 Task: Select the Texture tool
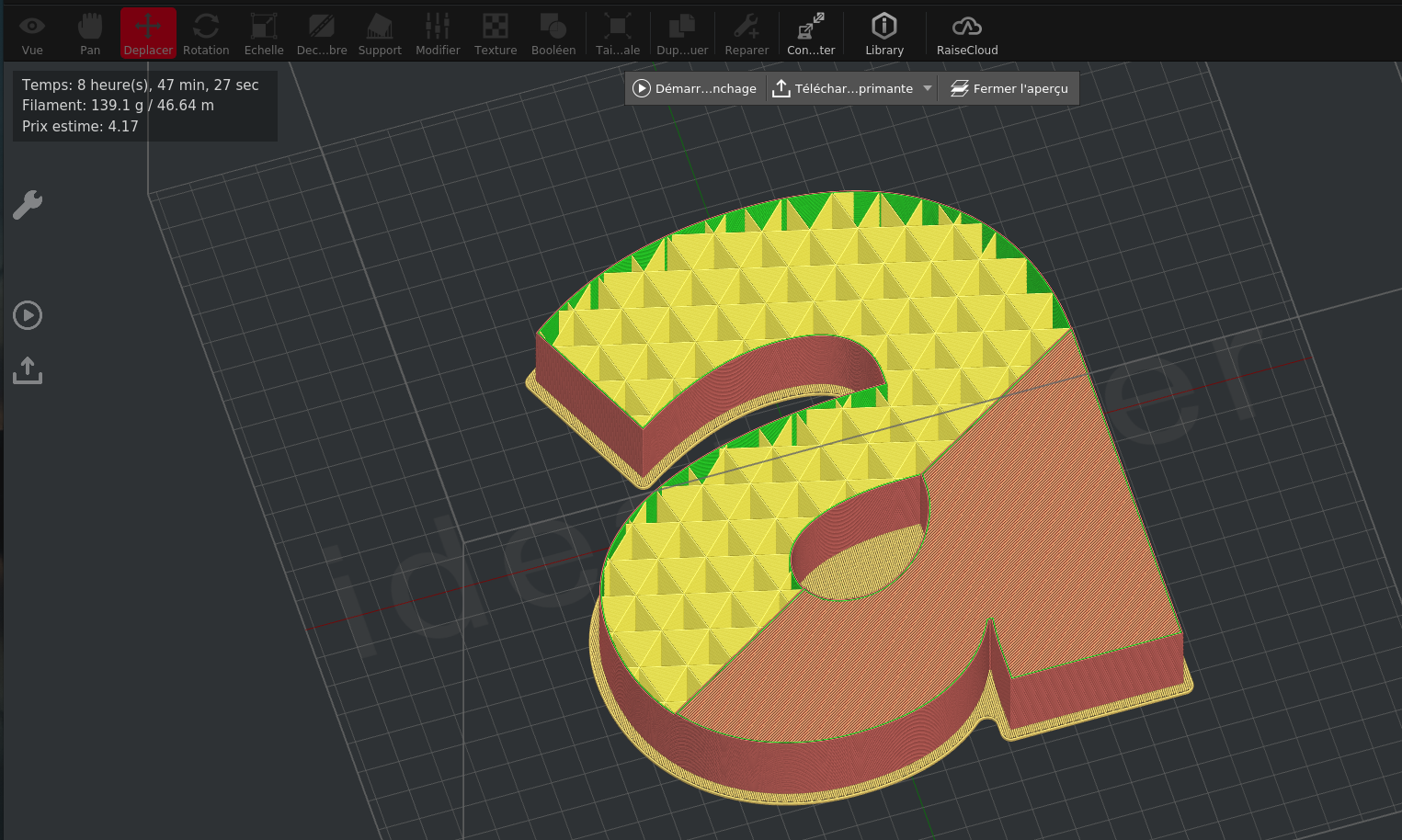[496, 34]
